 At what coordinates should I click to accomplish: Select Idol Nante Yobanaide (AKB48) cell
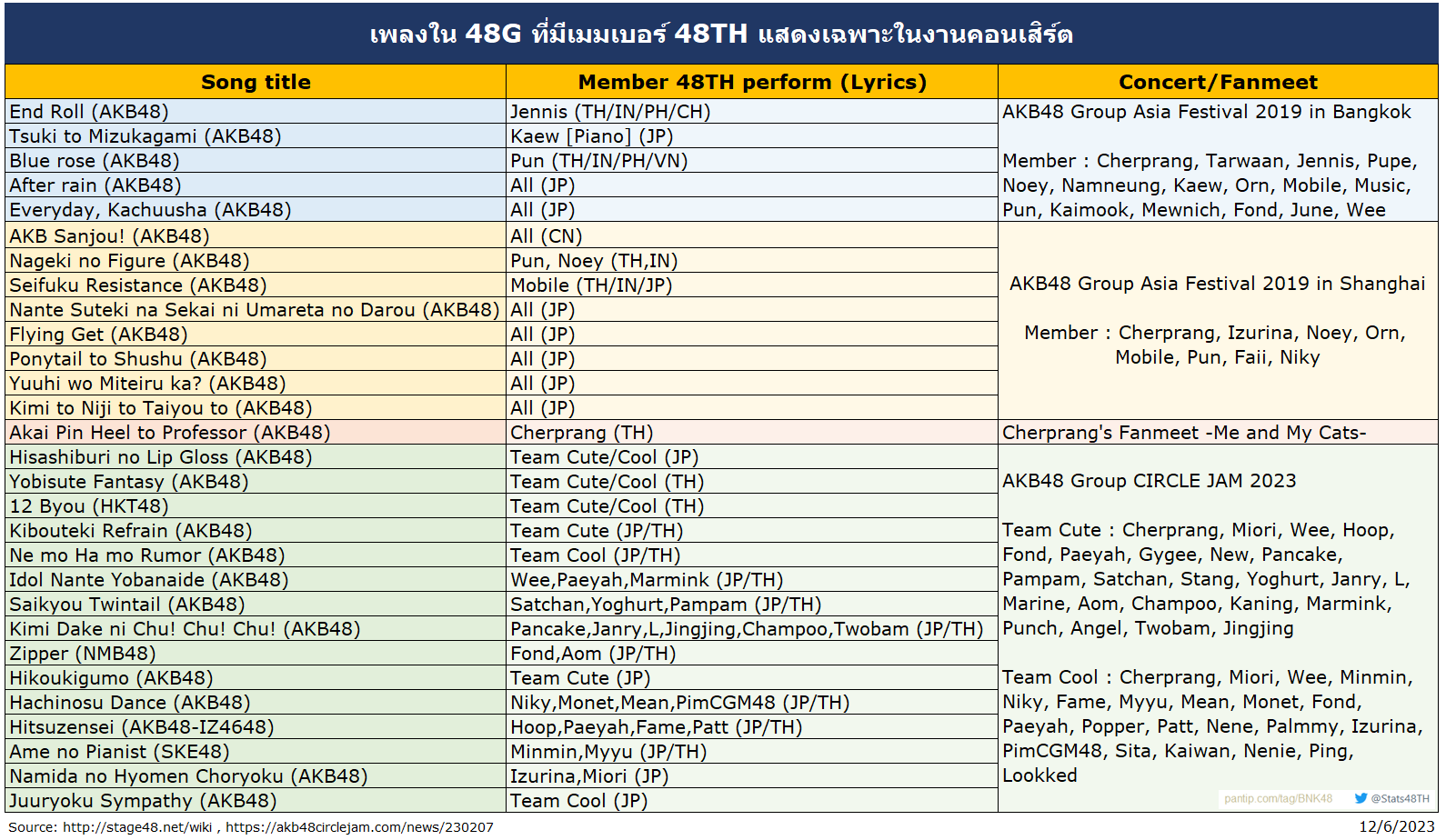pyautogui.click(x=256, y=580)
